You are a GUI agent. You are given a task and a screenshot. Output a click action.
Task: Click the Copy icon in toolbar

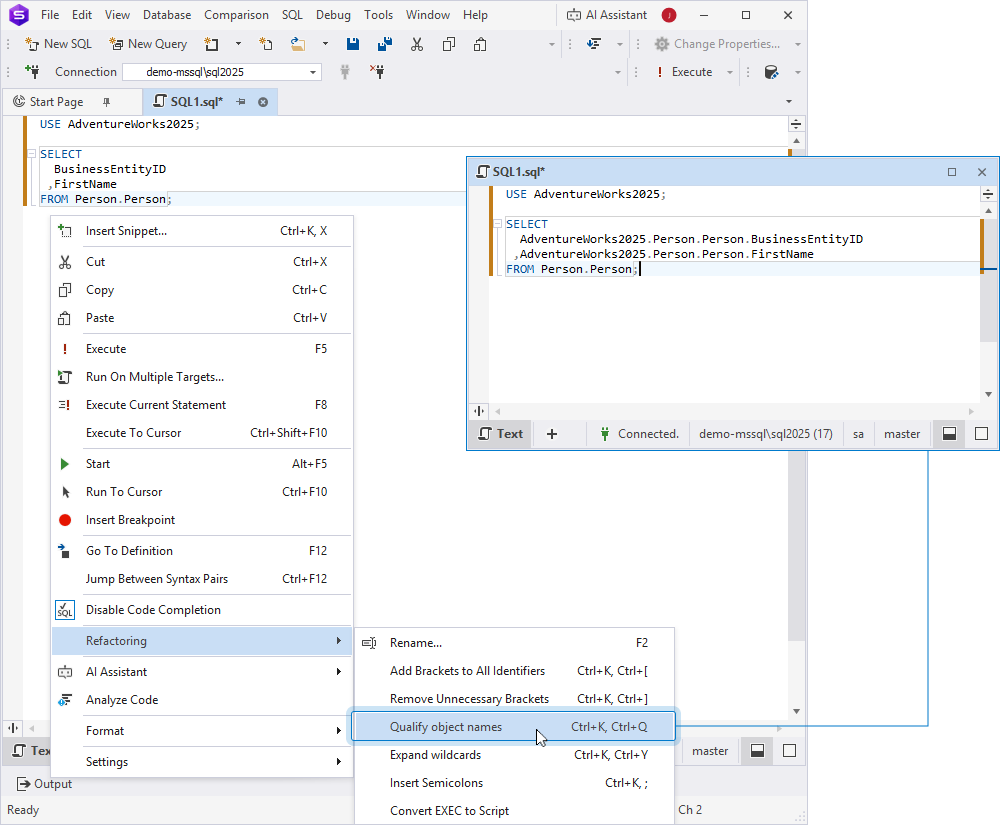click(x=449, y=44)
